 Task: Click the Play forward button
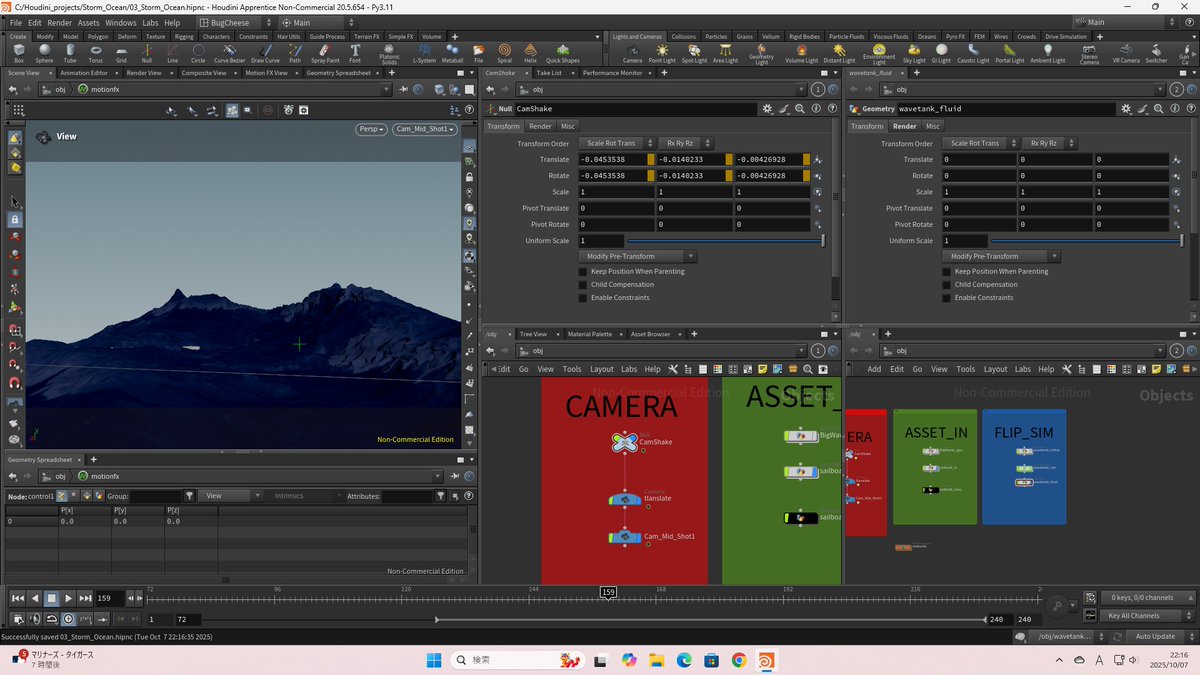coord(68,598)
